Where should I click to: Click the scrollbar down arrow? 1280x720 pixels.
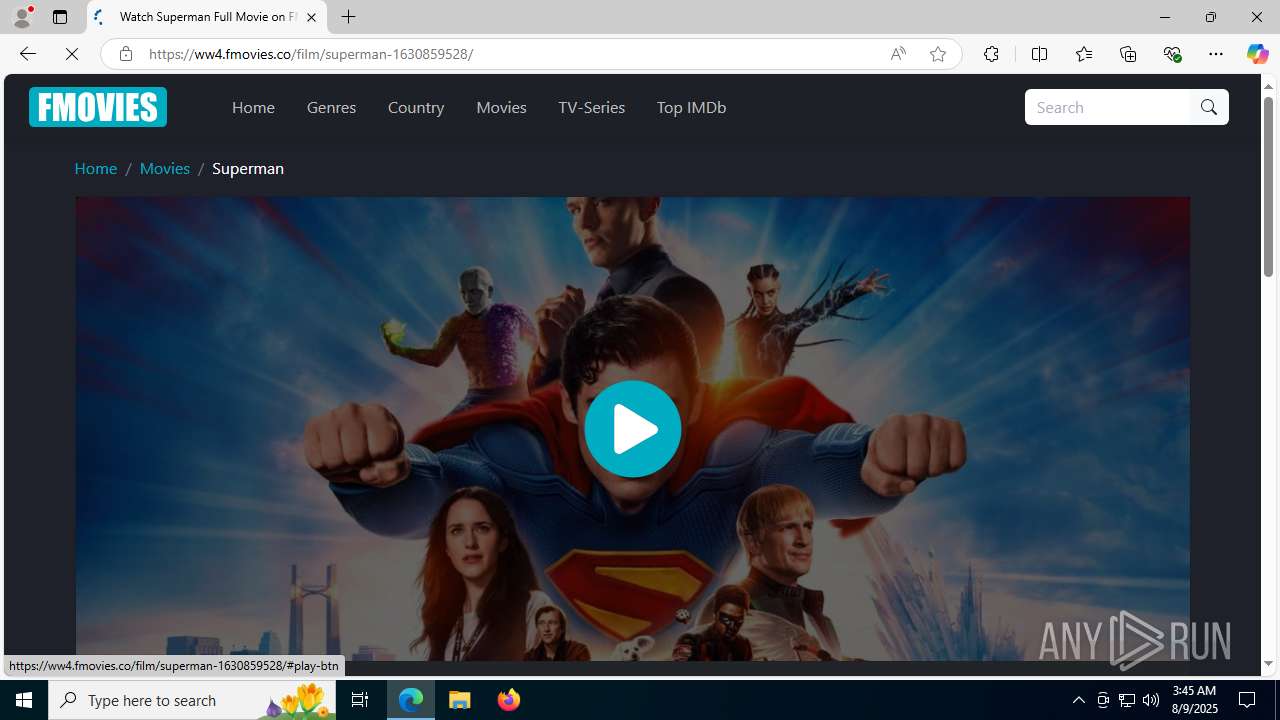coord(1268,664)
